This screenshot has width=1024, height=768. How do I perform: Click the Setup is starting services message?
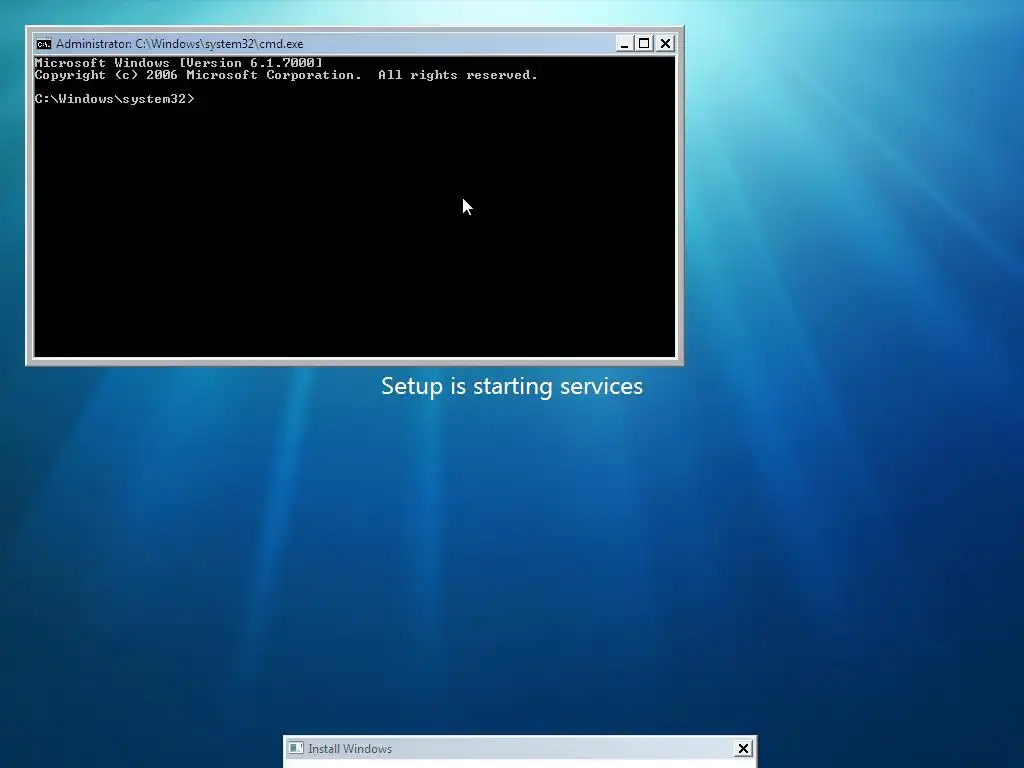click(512, 386)
